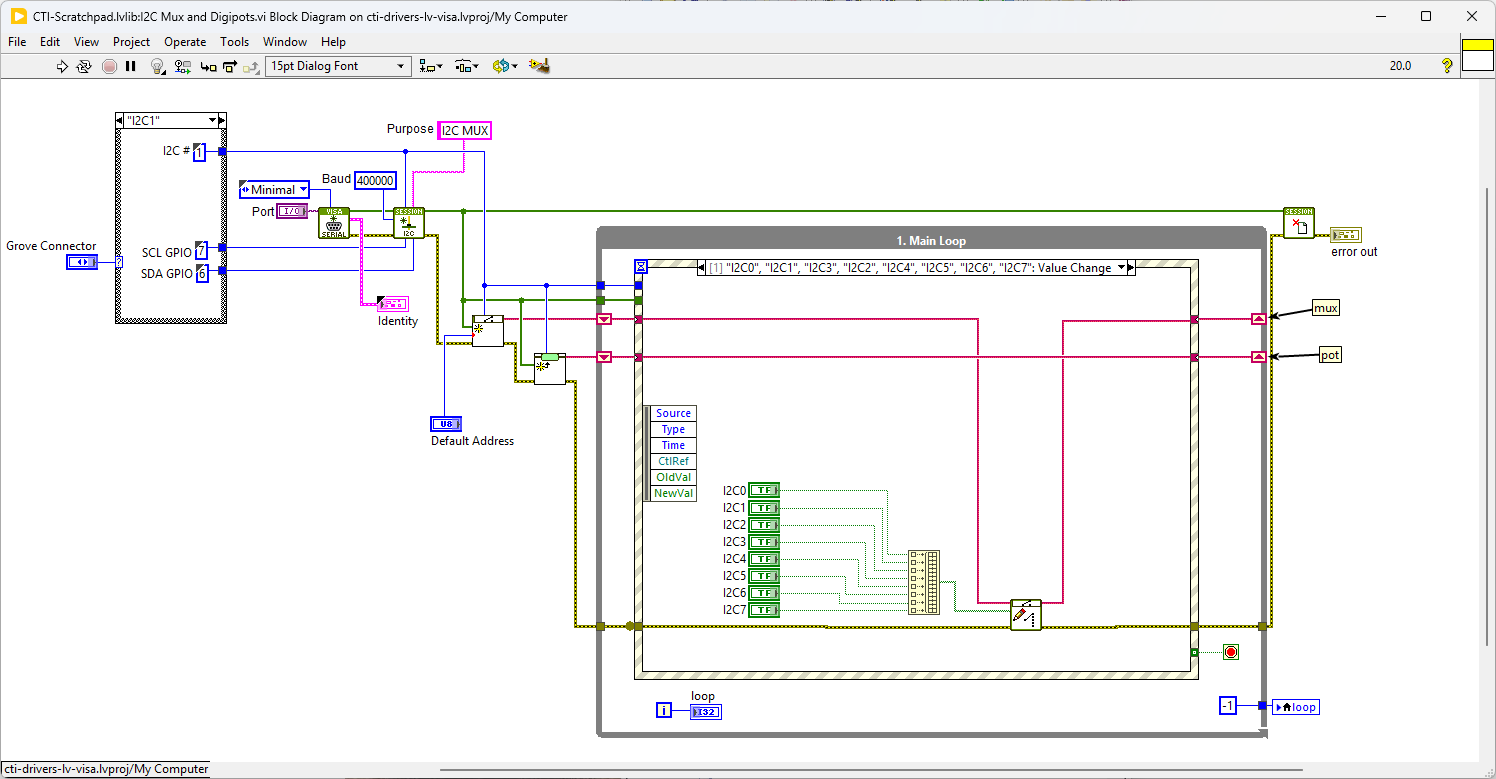Open the Project menu

[x=131, y=42]
